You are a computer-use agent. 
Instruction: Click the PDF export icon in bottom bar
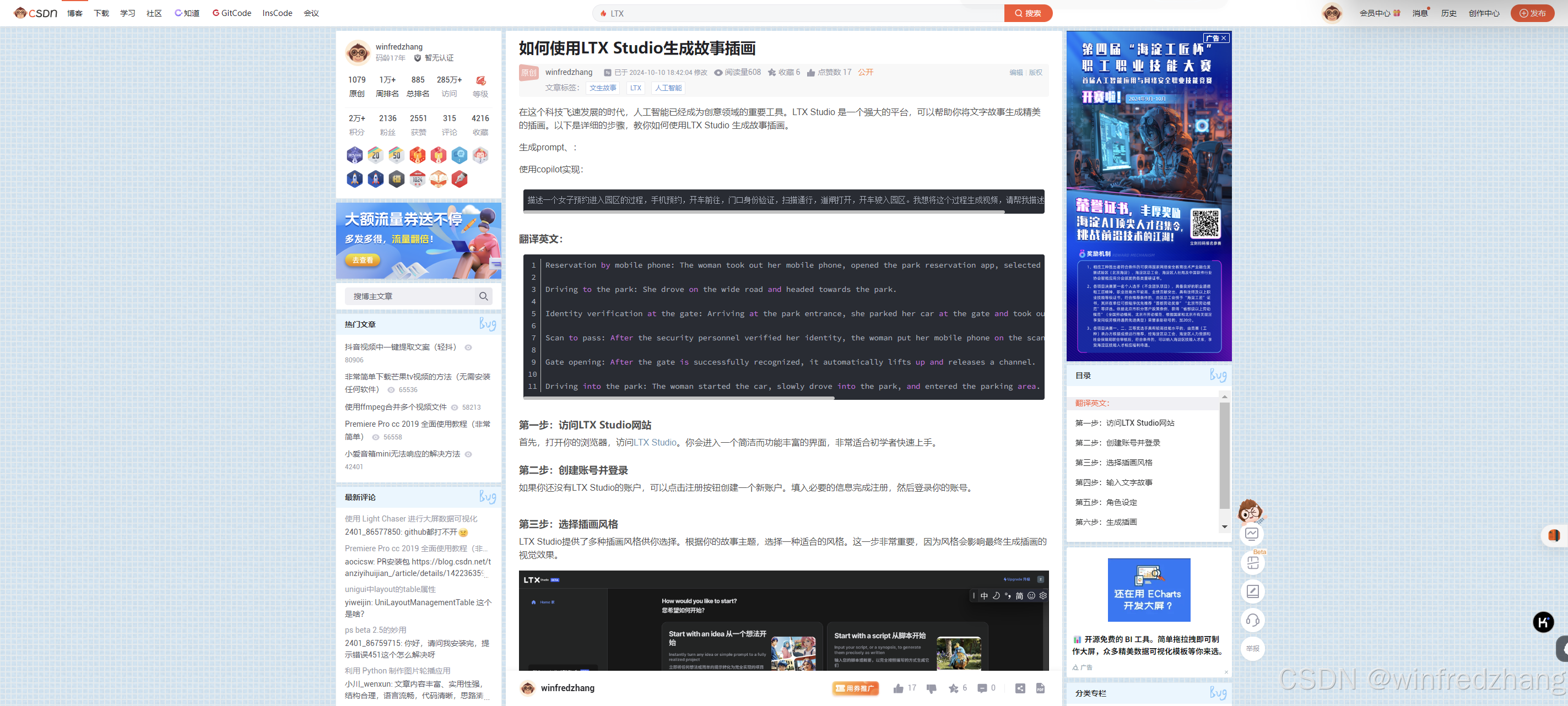1040,688
